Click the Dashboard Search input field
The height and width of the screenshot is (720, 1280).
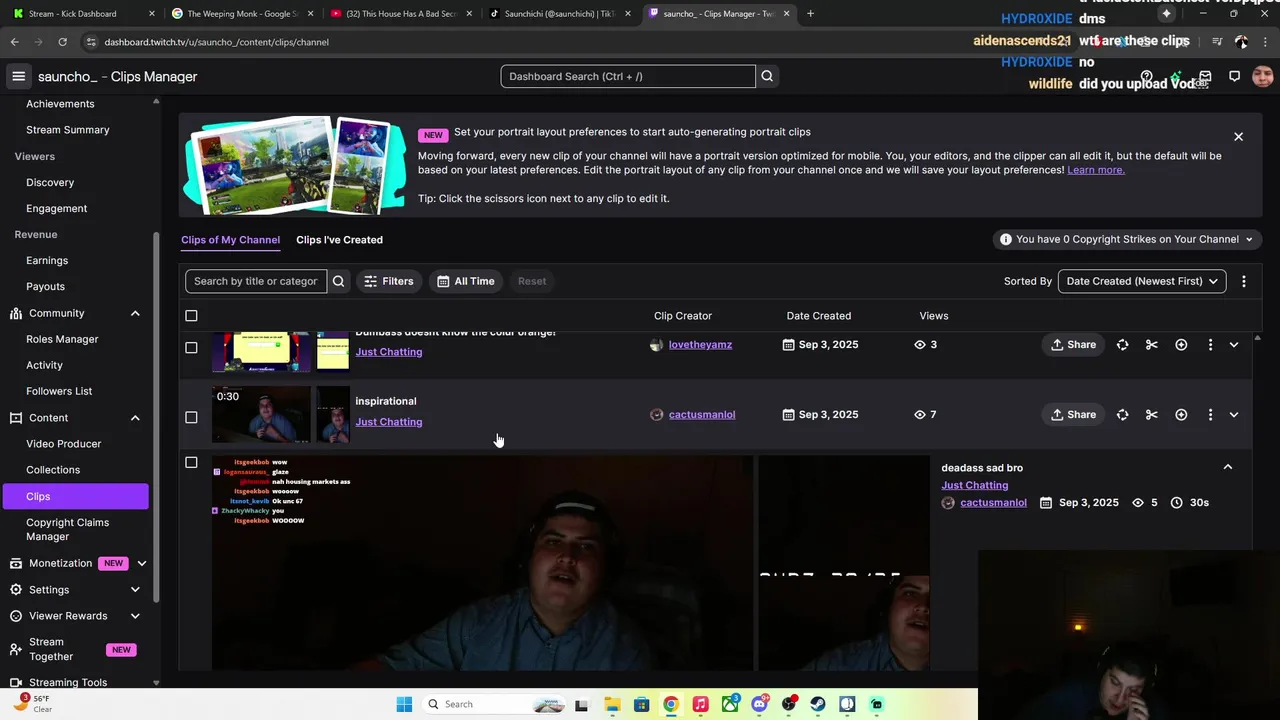(x=628, y=76)
